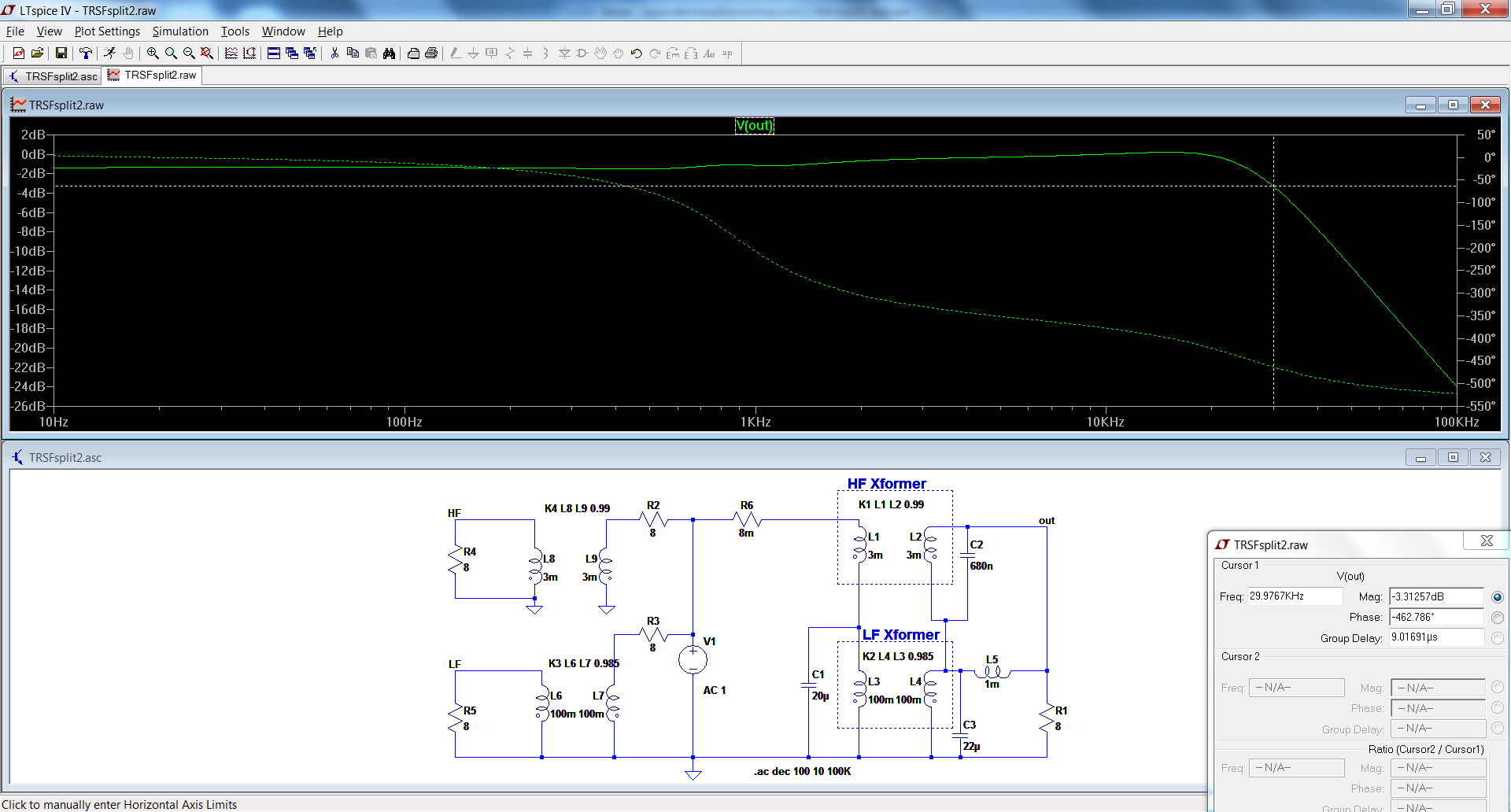
Task: Click the -10dB magnitude axis label
Action: 28,251
